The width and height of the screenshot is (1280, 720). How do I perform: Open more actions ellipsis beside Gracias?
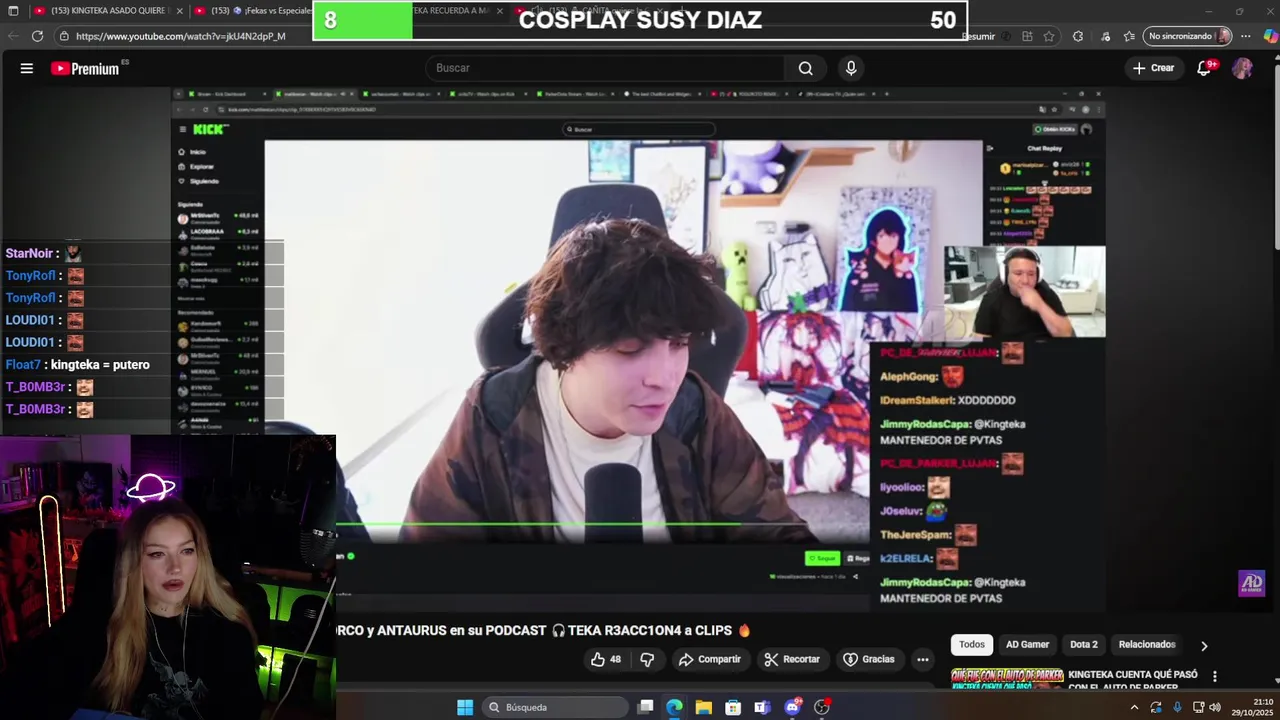923,659
